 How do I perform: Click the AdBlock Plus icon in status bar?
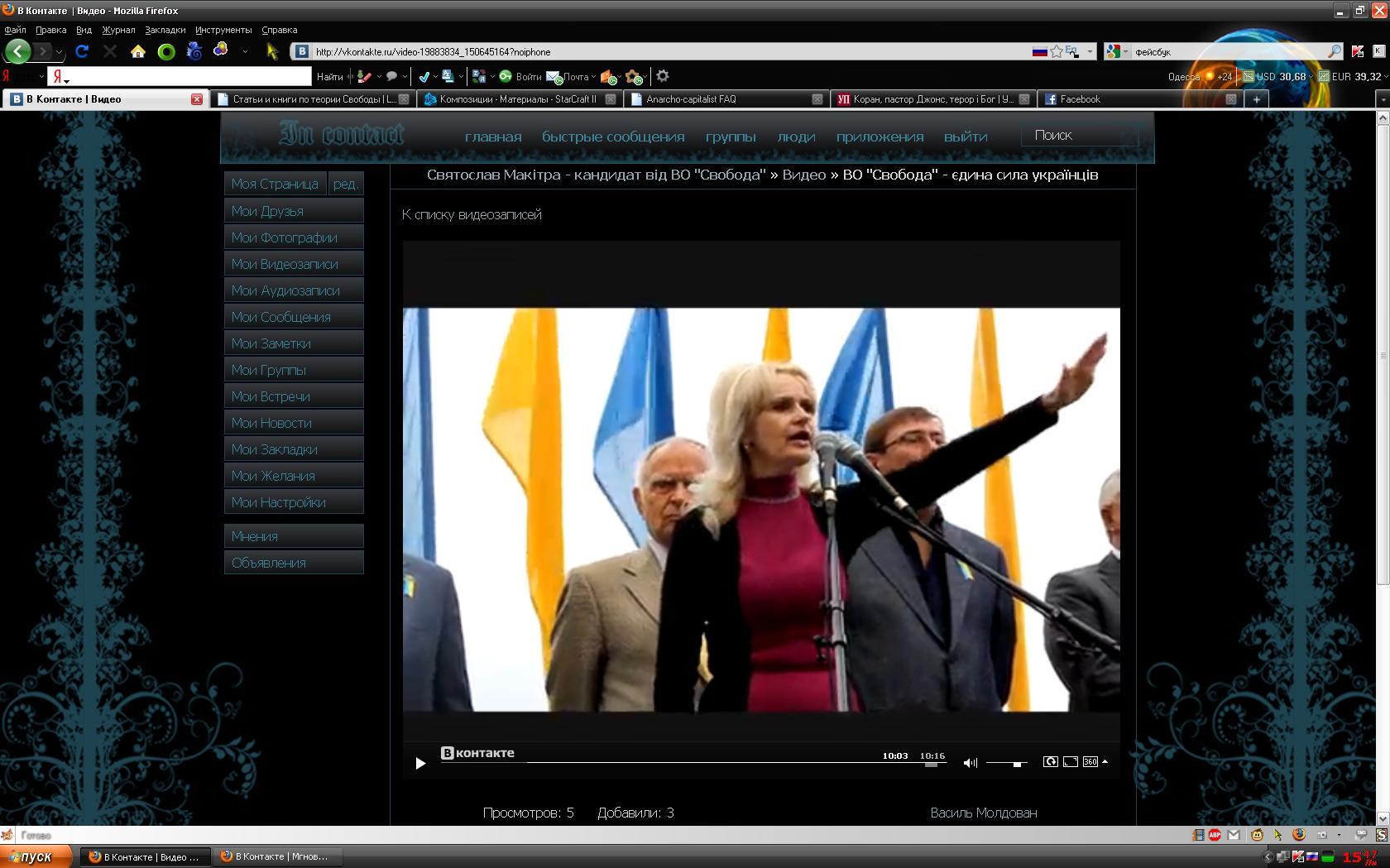(1215, 835)
